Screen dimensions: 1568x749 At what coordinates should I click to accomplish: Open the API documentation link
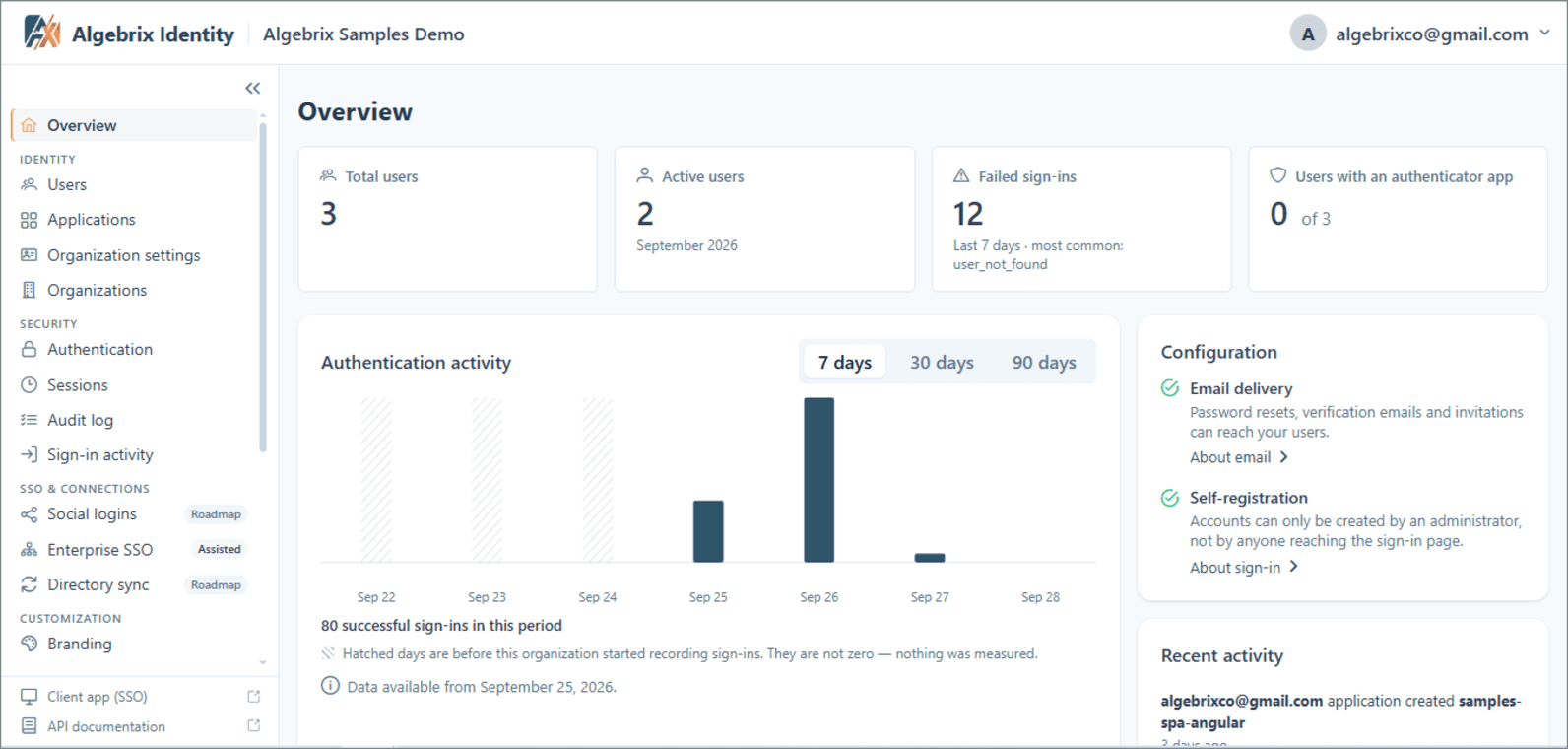click(x=106, y=726)
